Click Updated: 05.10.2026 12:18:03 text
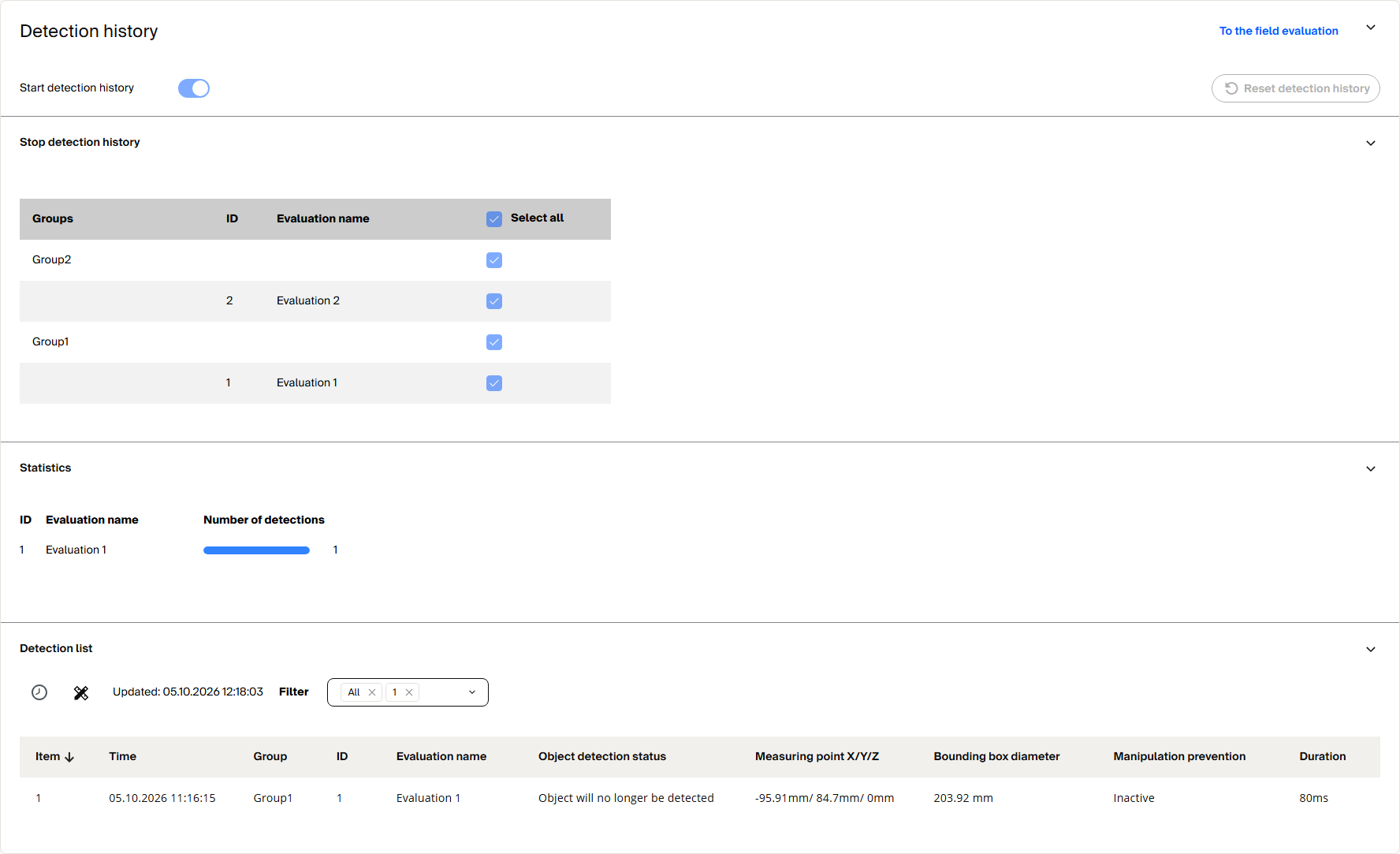Screen dimensions: 1400x854 pyautogui.click(x=188, y=692)
